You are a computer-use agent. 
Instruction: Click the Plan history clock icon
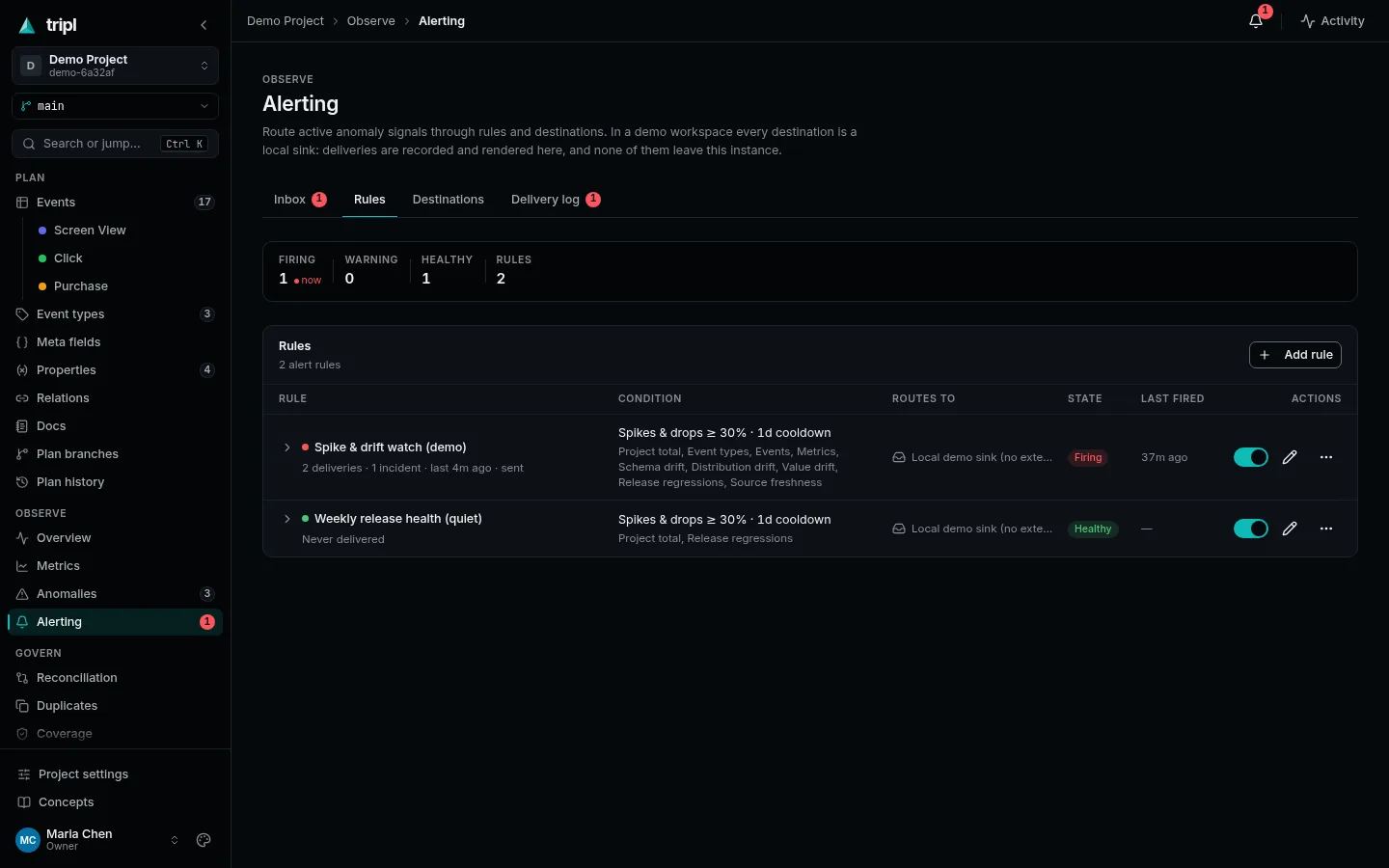click(22, 482)
